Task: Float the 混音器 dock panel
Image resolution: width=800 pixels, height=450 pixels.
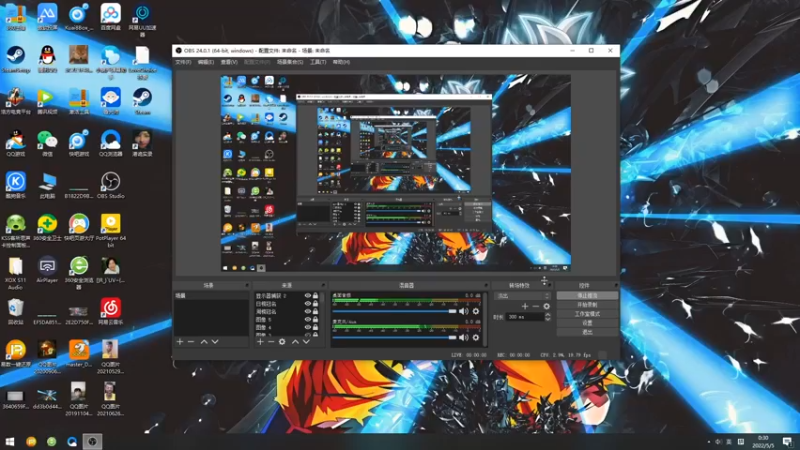Action: (x=485, y=285)
